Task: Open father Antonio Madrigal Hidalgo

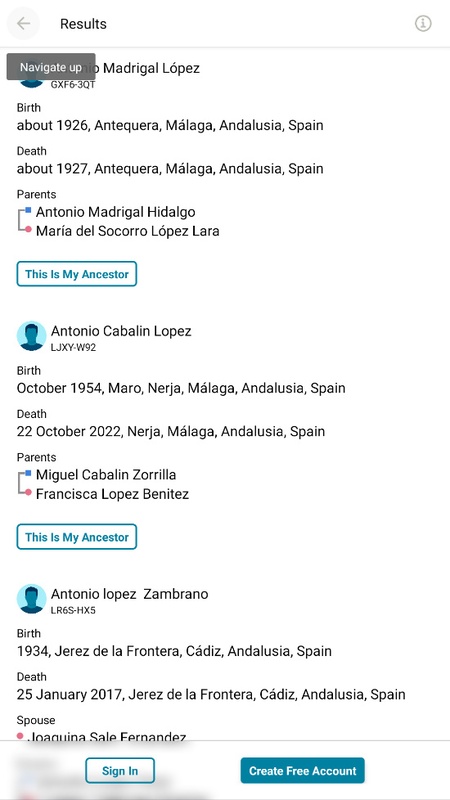Action: pyautogui.click(x=115, y=212)
